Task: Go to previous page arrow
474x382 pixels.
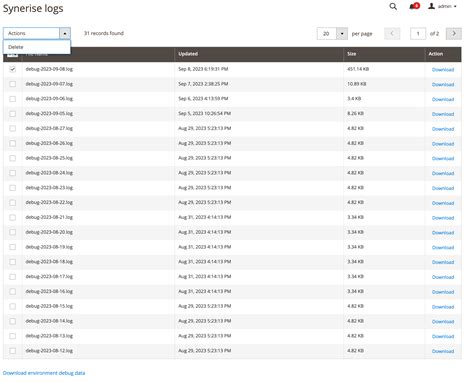Action: [392, 33]
